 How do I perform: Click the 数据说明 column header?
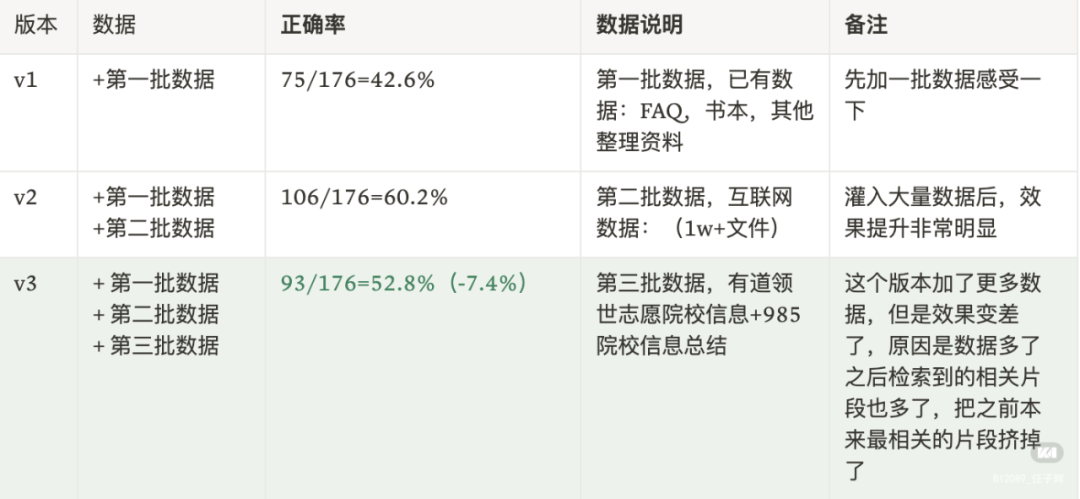coord(639,26)
